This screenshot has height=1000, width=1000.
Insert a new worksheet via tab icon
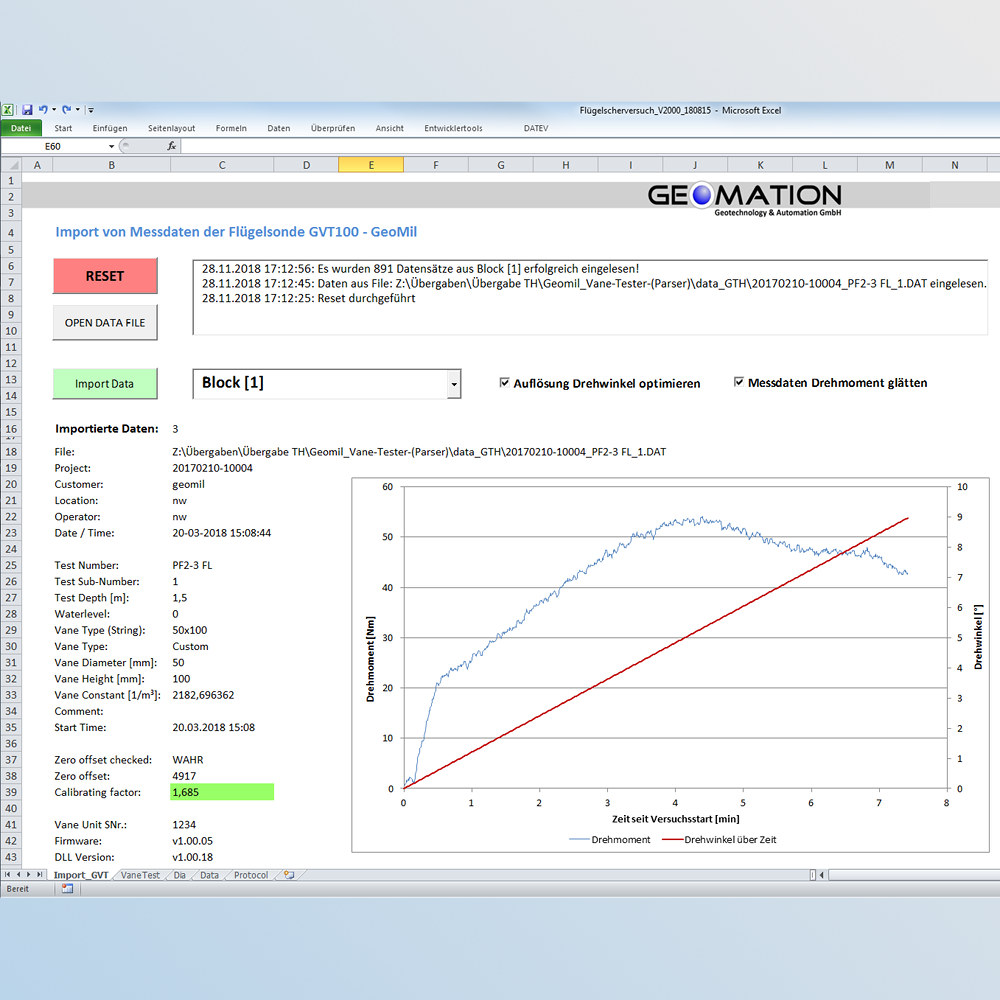coord(289,875)
